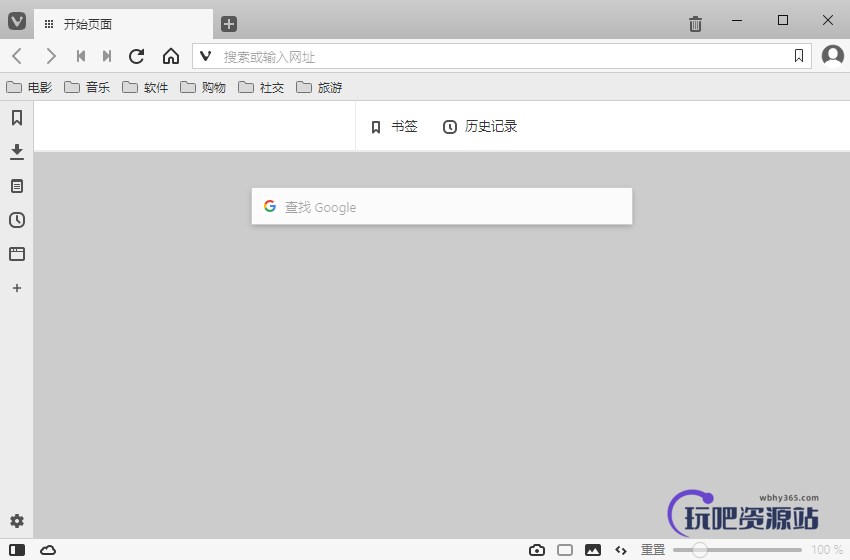Viewport: 850px width, 560px height.
Task: Switch to 历史记录 on start page
Action: 480,127
